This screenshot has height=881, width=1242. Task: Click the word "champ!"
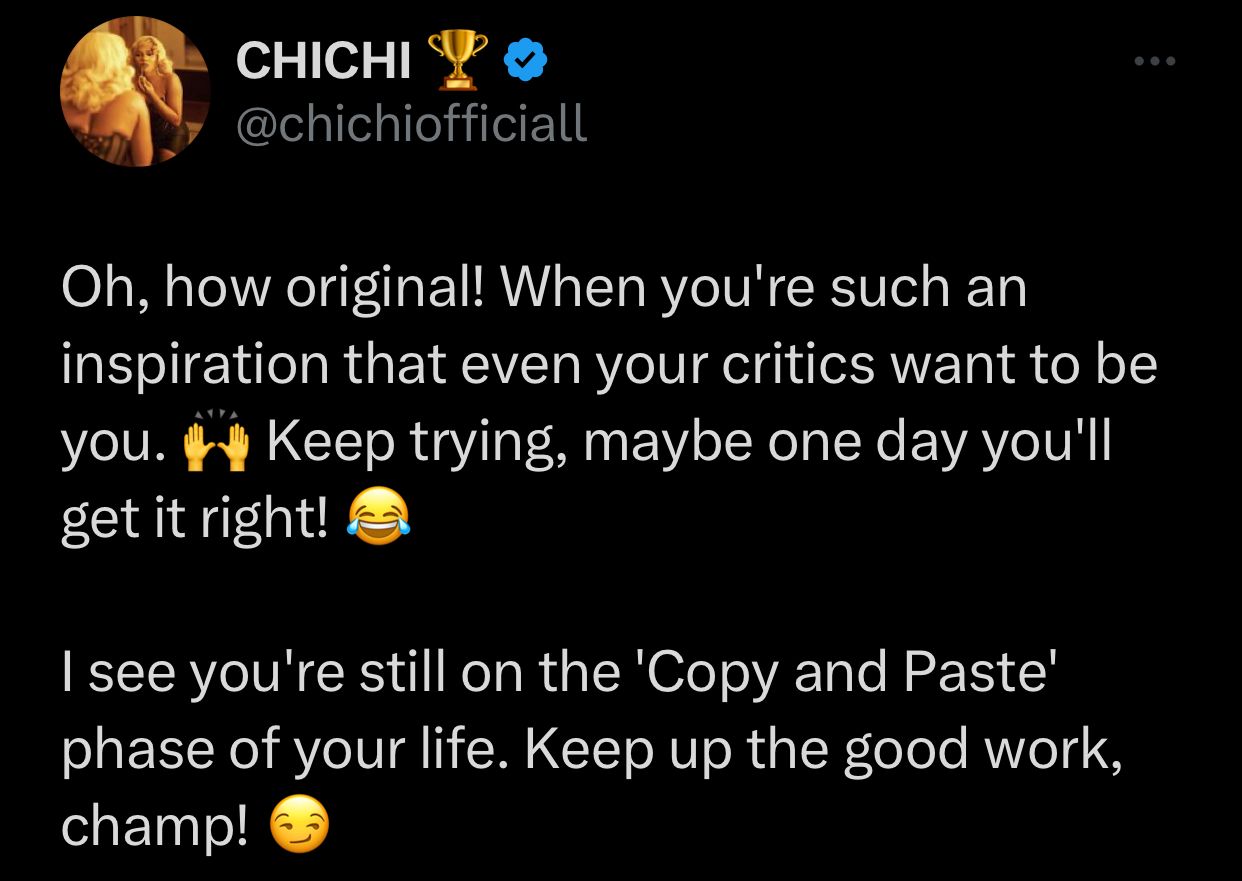tap(154, 828)
